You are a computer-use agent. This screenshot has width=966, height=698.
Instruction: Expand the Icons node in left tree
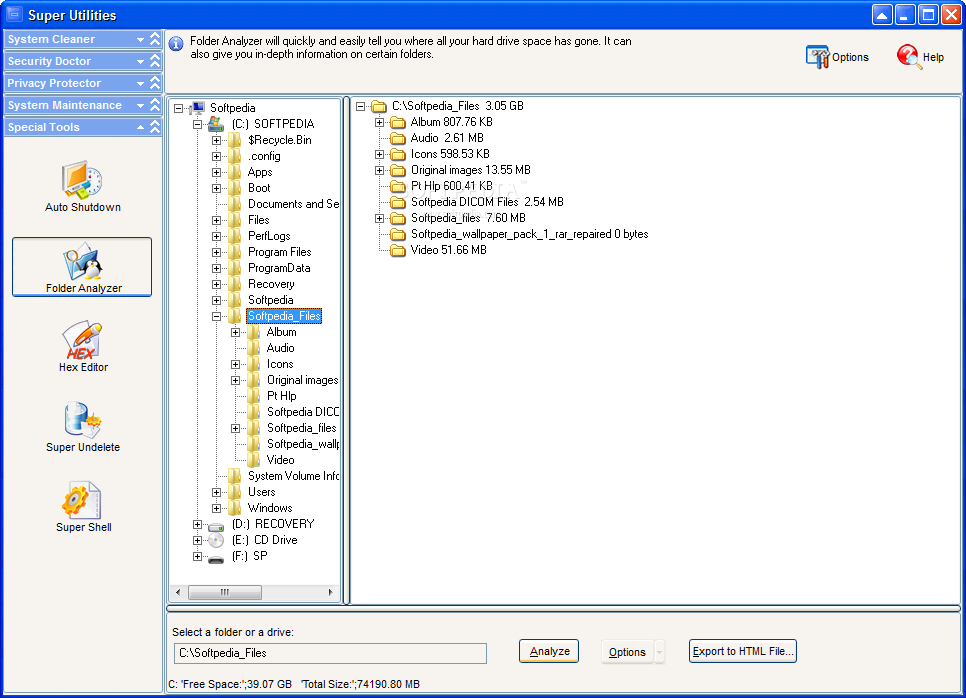[235, 365]
